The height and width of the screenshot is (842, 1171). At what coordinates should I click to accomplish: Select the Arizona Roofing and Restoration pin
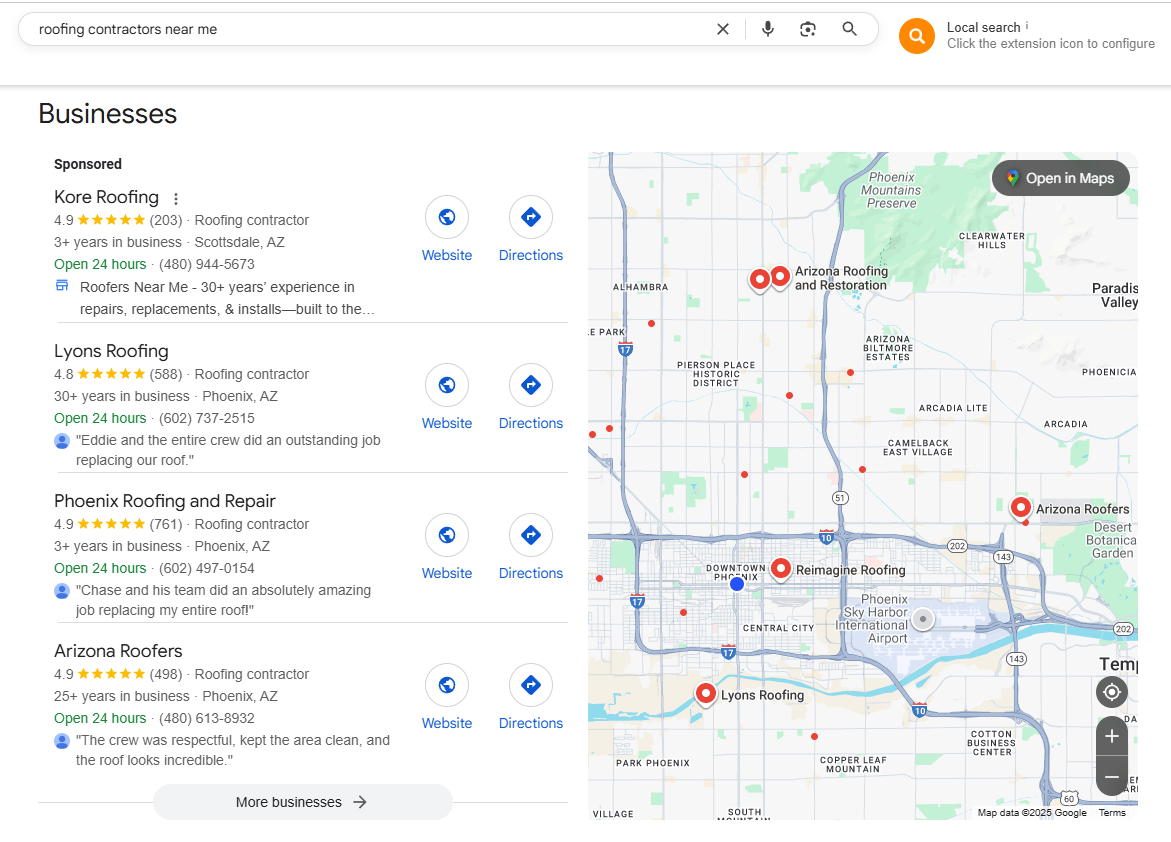pos(780,277)
